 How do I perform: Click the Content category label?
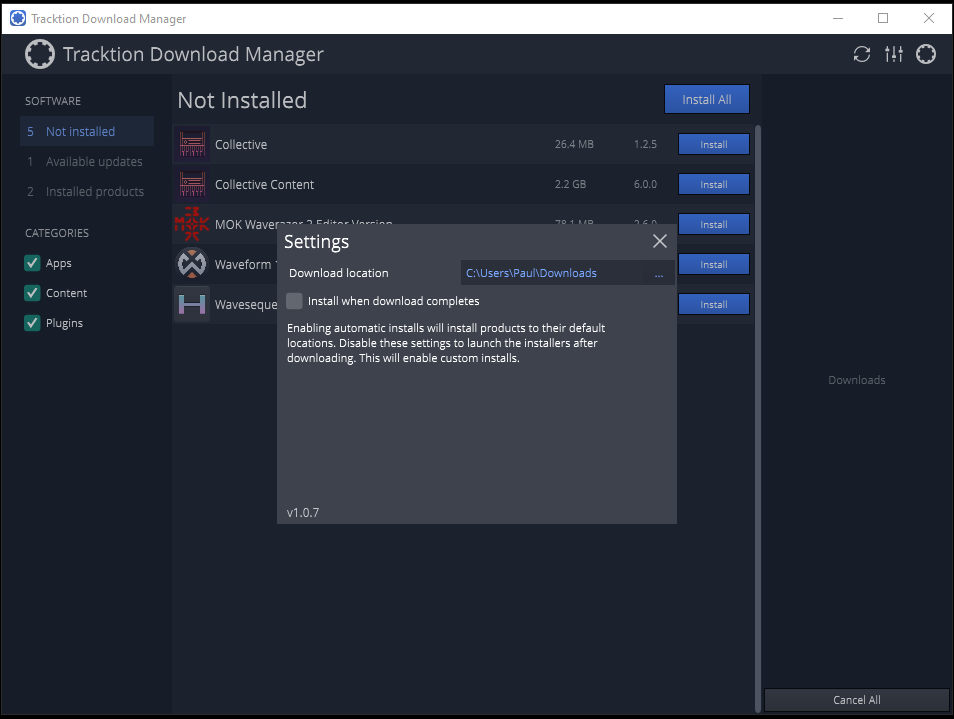click(66, 293)
